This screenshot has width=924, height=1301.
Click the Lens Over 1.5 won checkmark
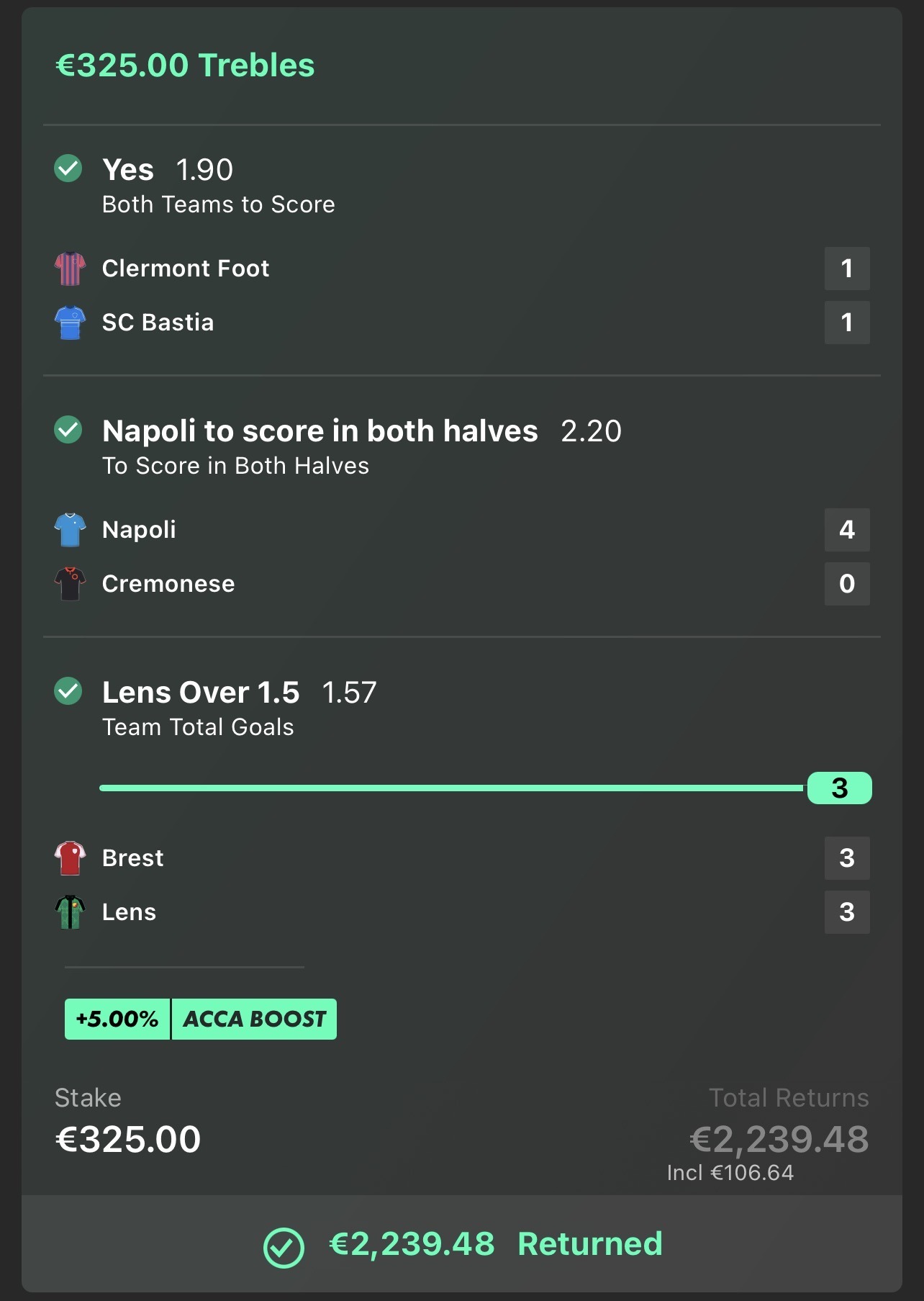(x=68, y=692)
